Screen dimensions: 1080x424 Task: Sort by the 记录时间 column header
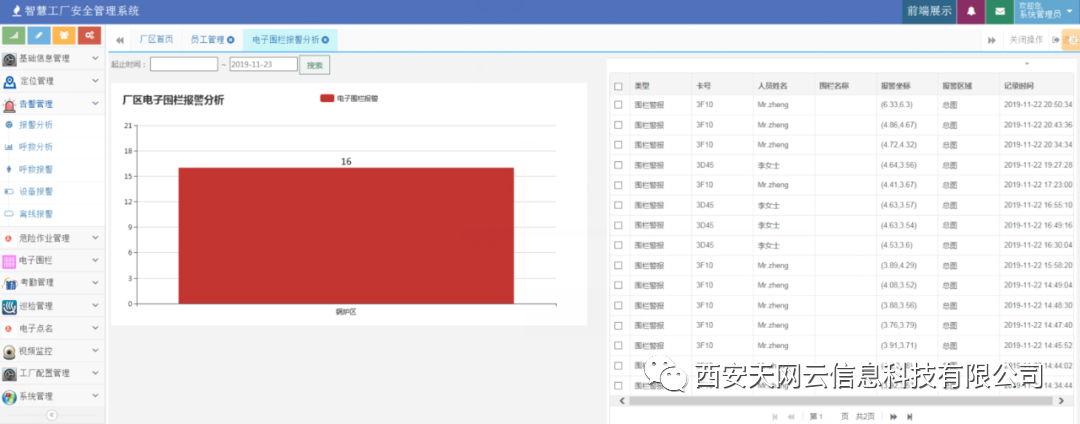pyautogui.click(x=1019, y=86)
